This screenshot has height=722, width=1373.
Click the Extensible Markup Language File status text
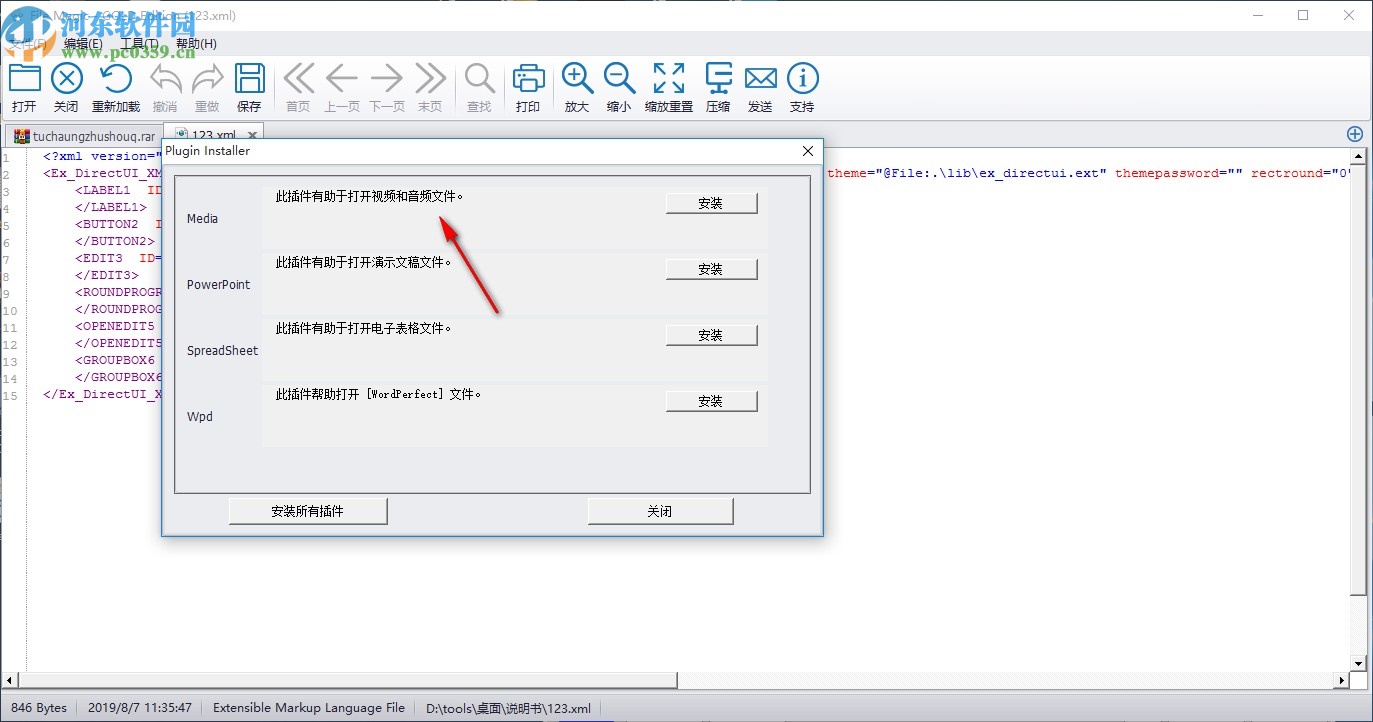(x=309, y=708)
